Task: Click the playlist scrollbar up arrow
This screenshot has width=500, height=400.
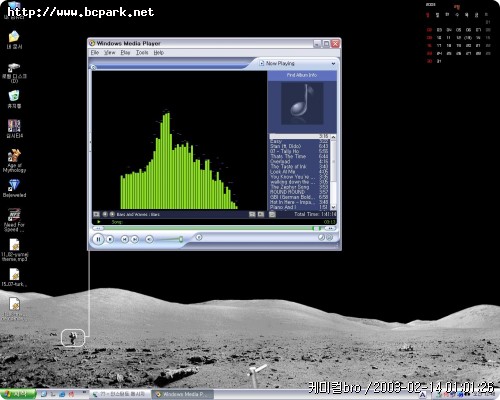Action: point(333,137)
